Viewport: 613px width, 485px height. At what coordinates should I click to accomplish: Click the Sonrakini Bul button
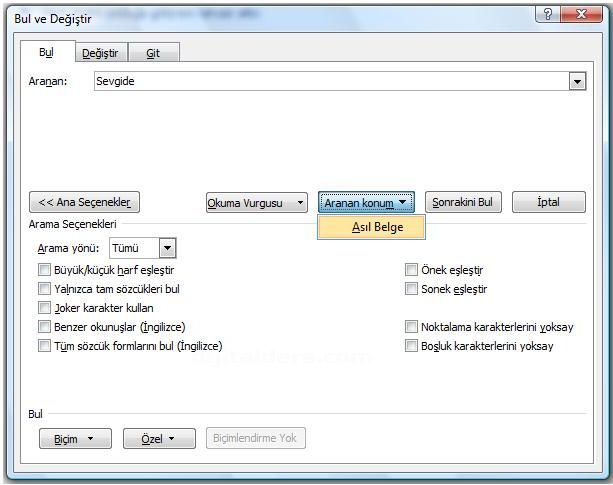click(x=463, y=202)
